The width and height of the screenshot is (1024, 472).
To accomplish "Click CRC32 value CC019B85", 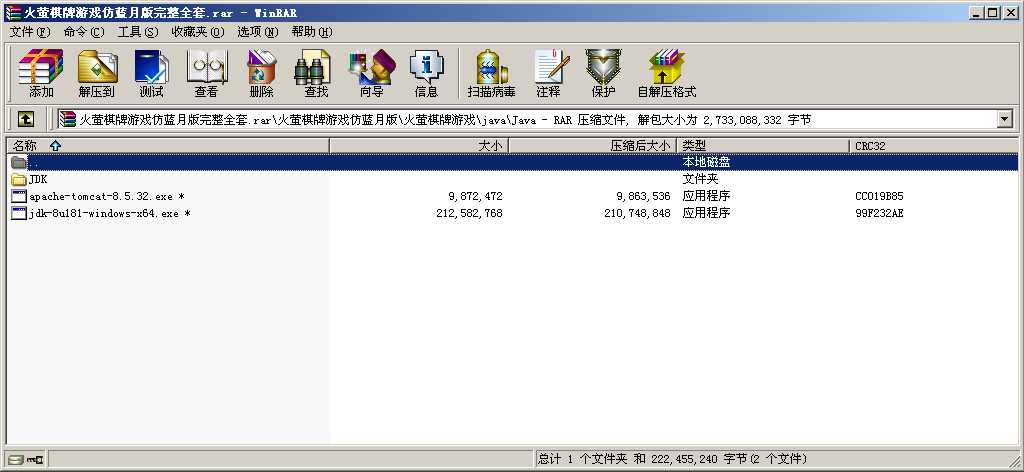I will tap(879, 196).
